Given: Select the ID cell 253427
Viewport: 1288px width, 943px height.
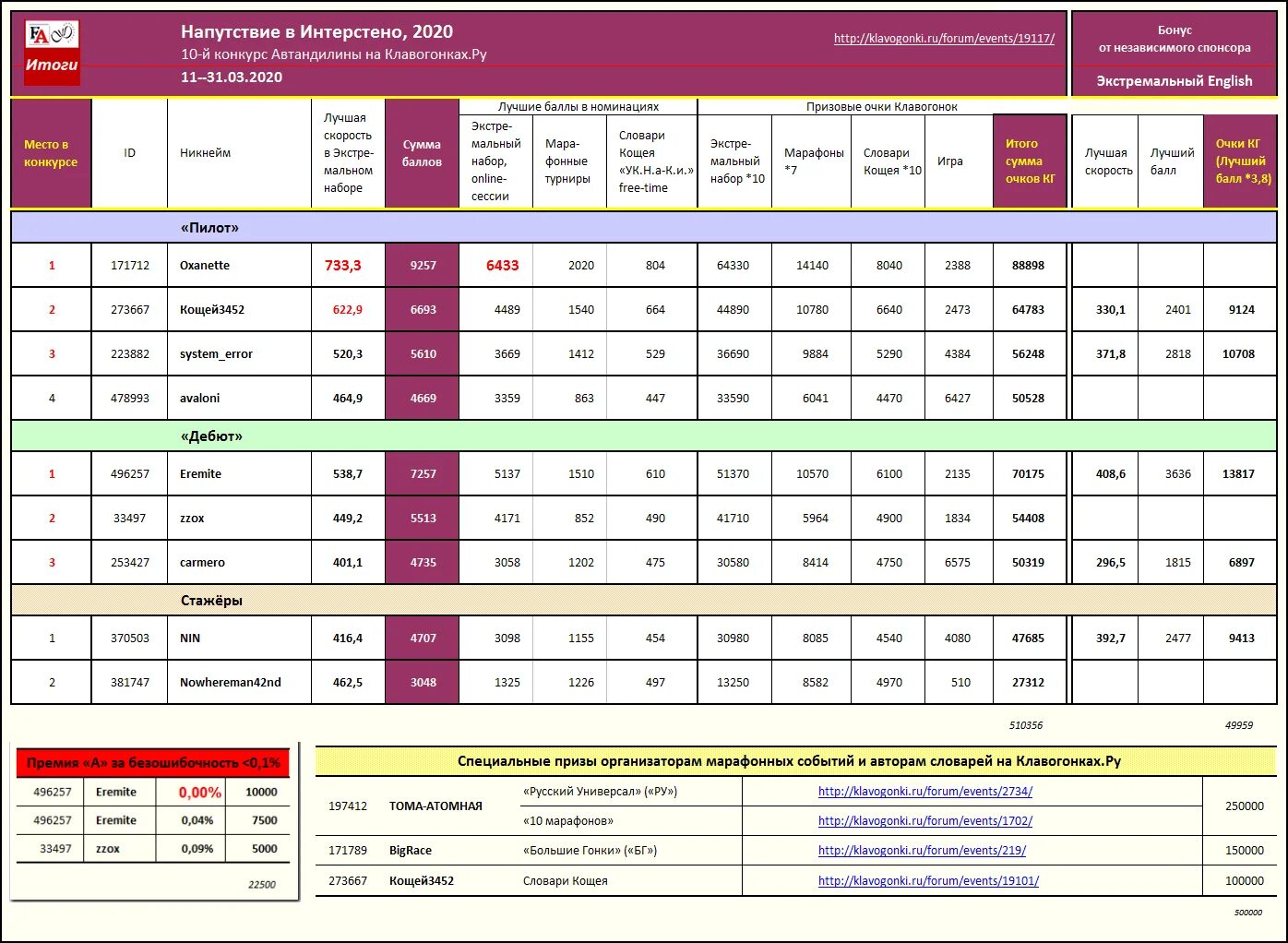Looking at the screenshot, I should pos(130,563).
